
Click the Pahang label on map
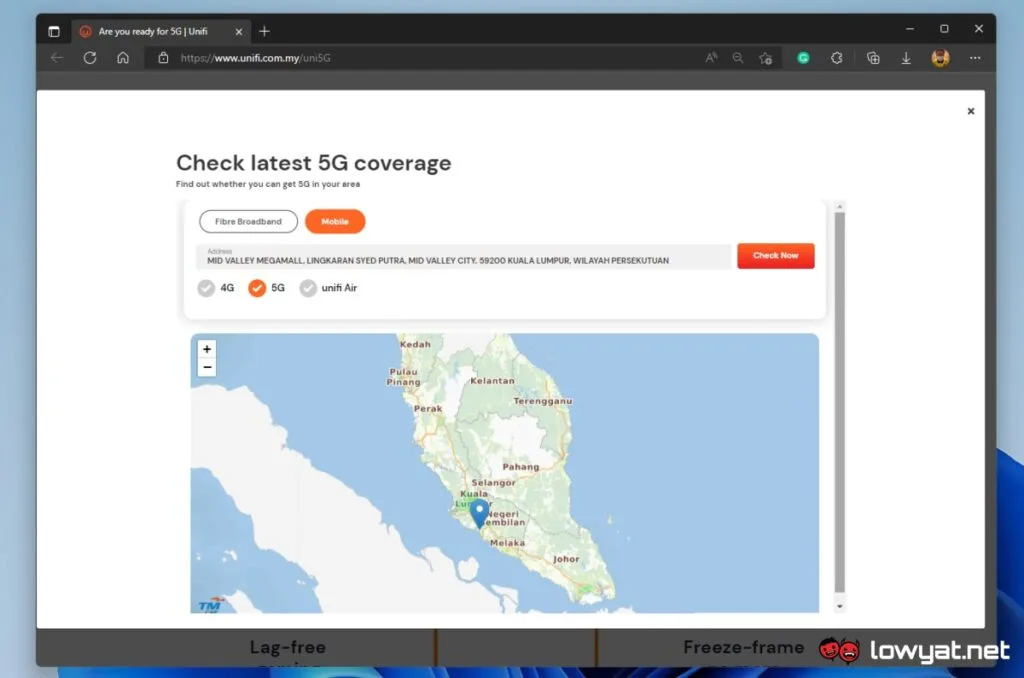click(520, 466)
